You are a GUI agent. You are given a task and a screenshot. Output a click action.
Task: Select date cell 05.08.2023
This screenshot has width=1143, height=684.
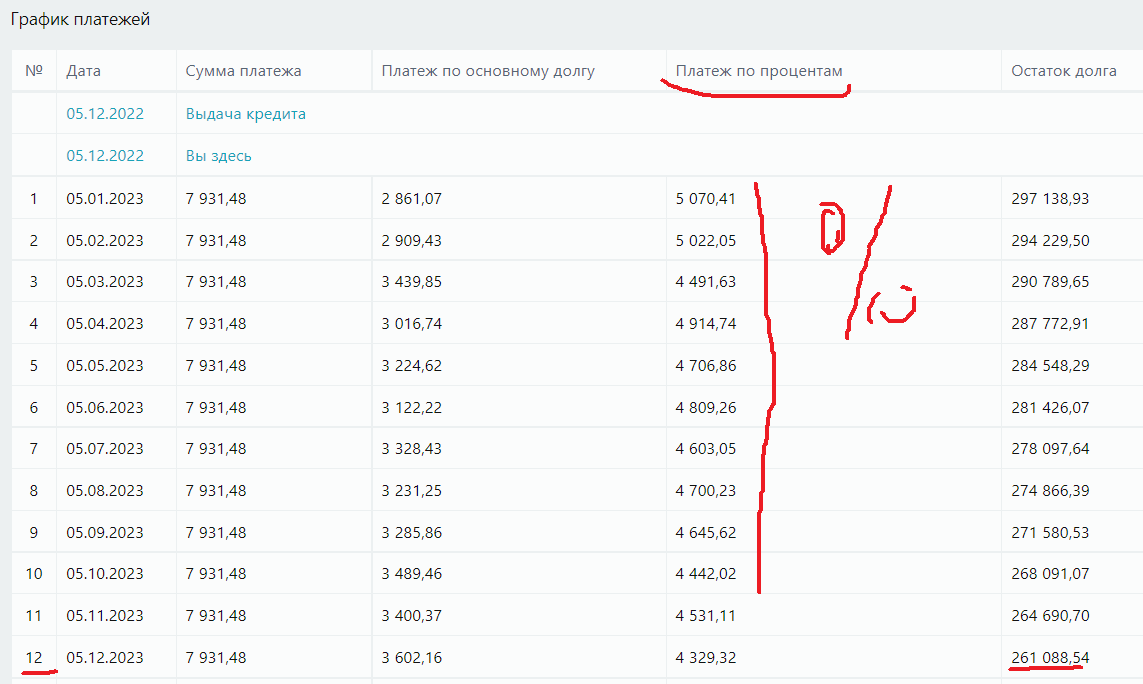pyautogui.click(x=105, y=491)
